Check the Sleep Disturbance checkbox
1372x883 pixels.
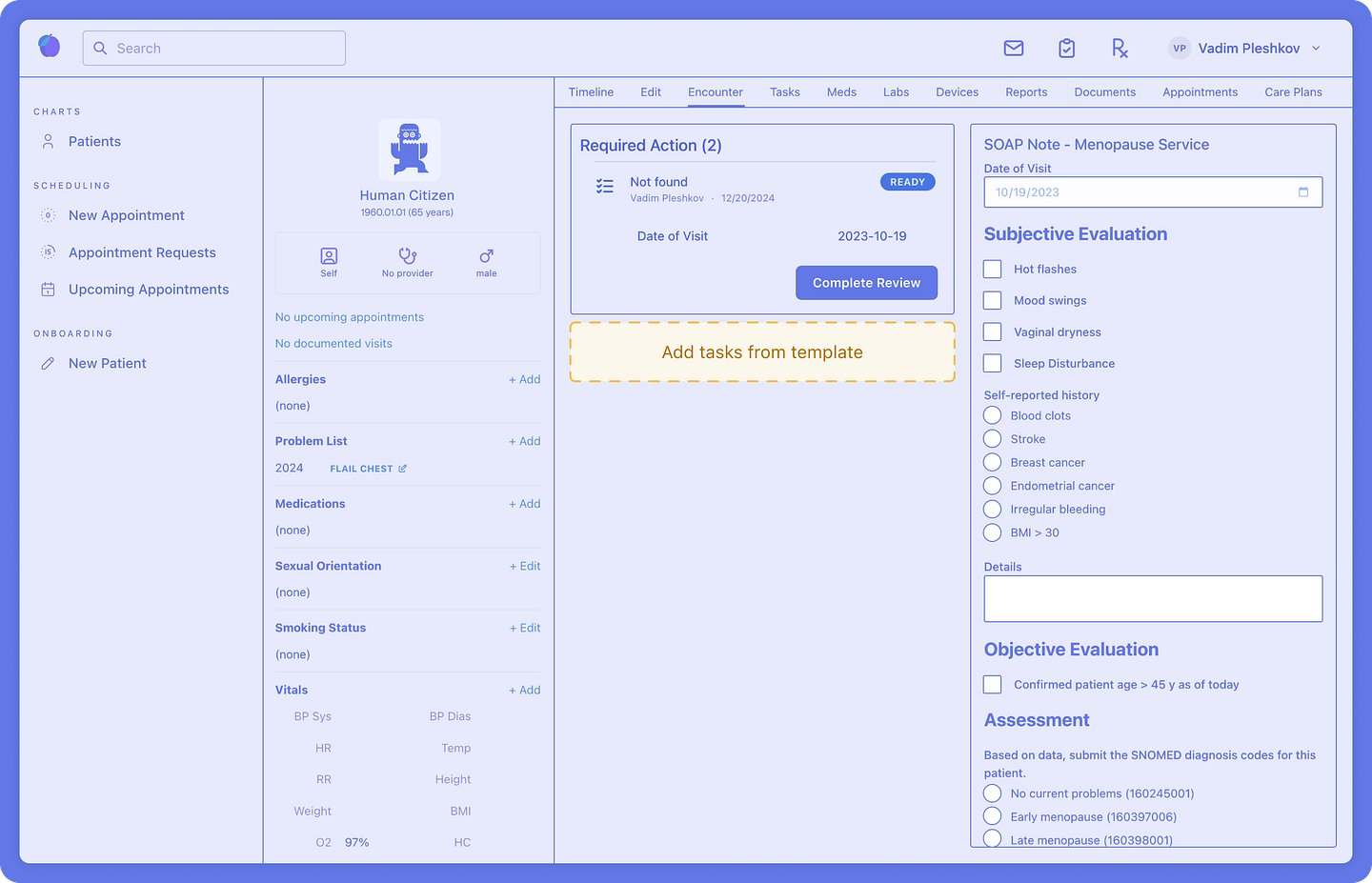coord(993,364)
